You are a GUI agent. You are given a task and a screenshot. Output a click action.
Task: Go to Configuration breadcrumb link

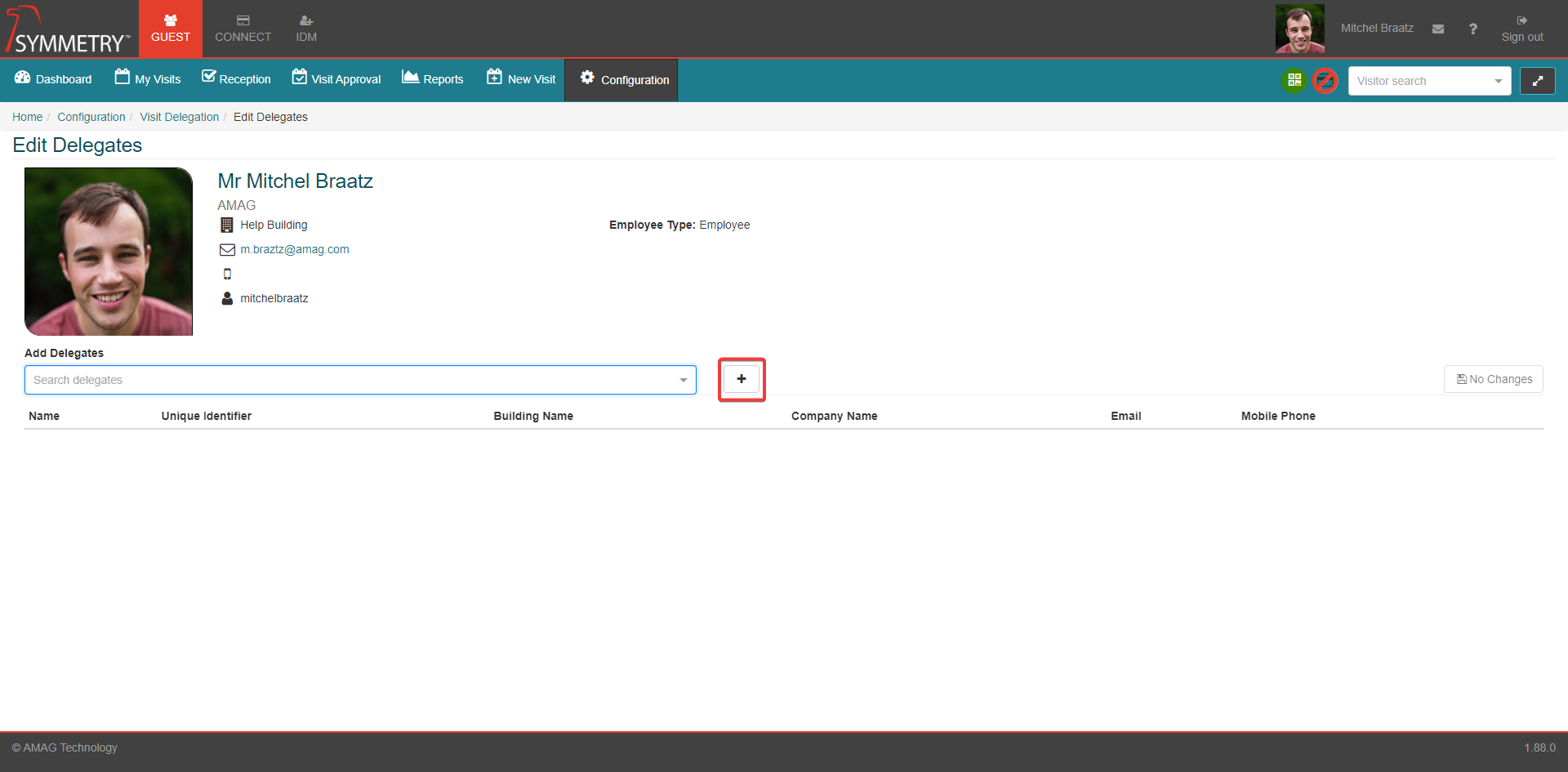(91, 117)
